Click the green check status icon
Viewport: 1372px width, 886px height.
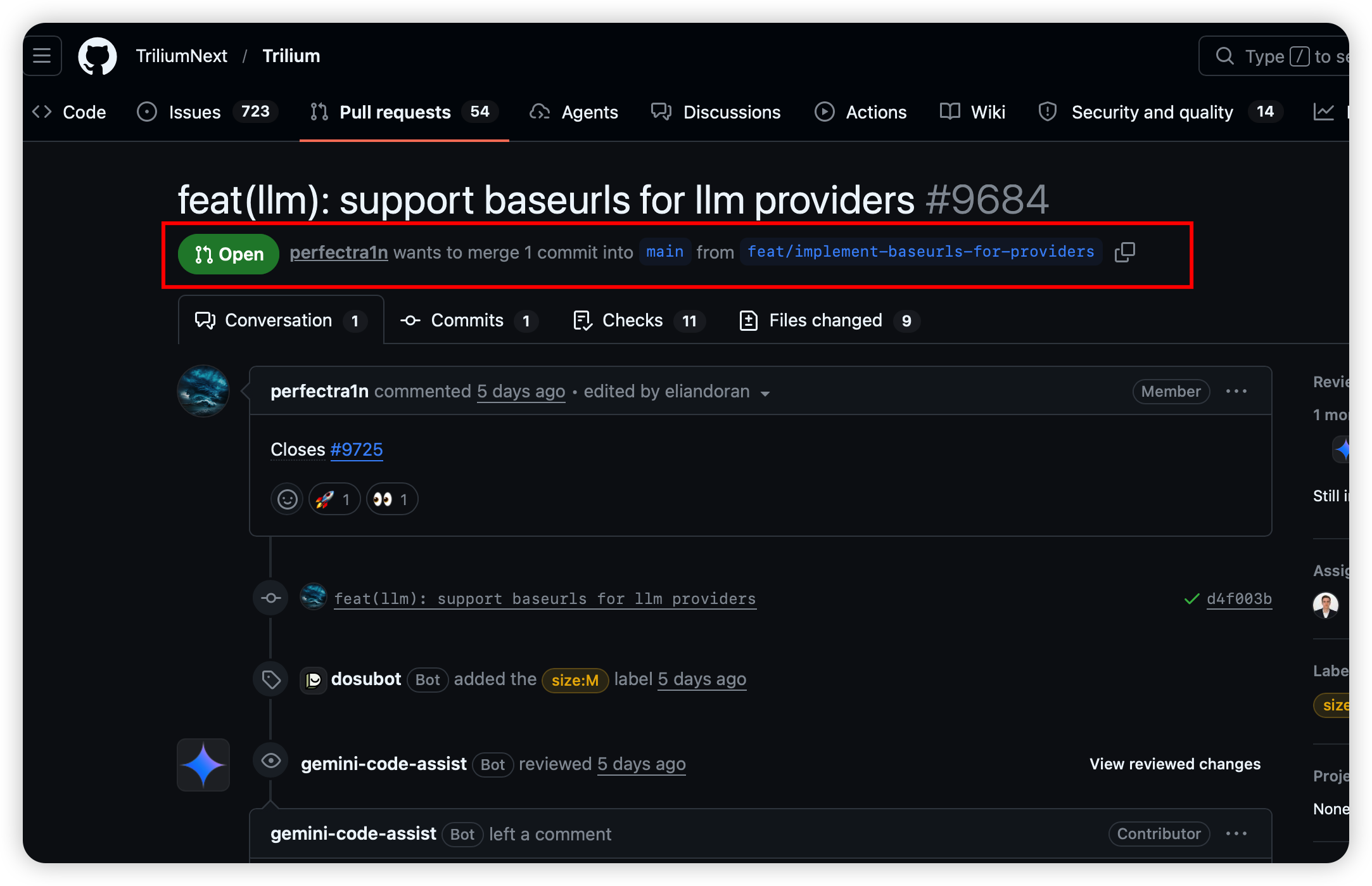coord(1191,599)
